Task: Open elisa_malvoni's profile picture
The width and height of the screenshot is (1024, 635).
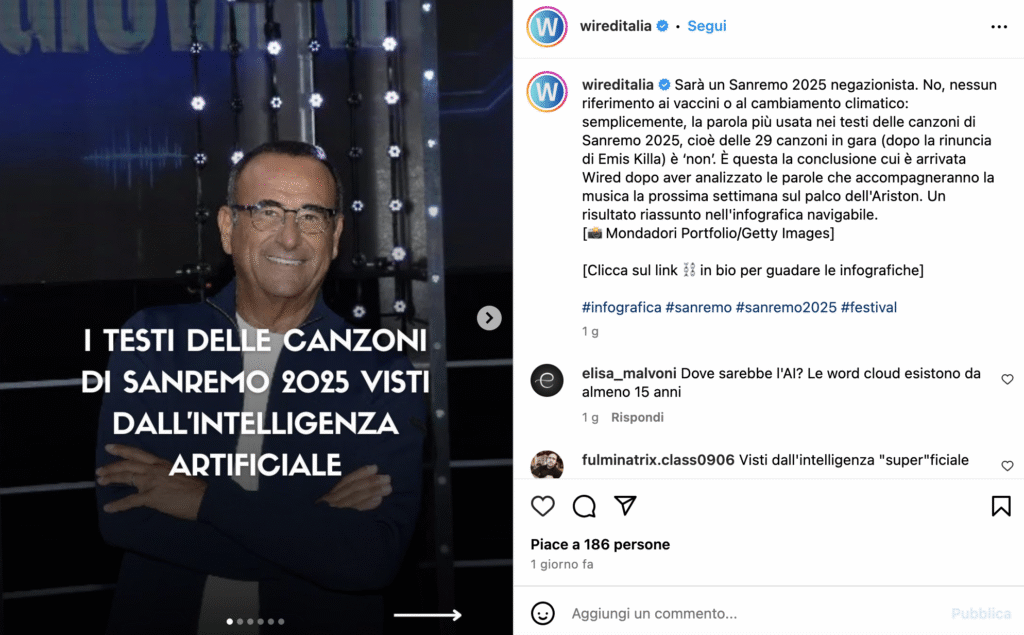Action: coord(547,380)
